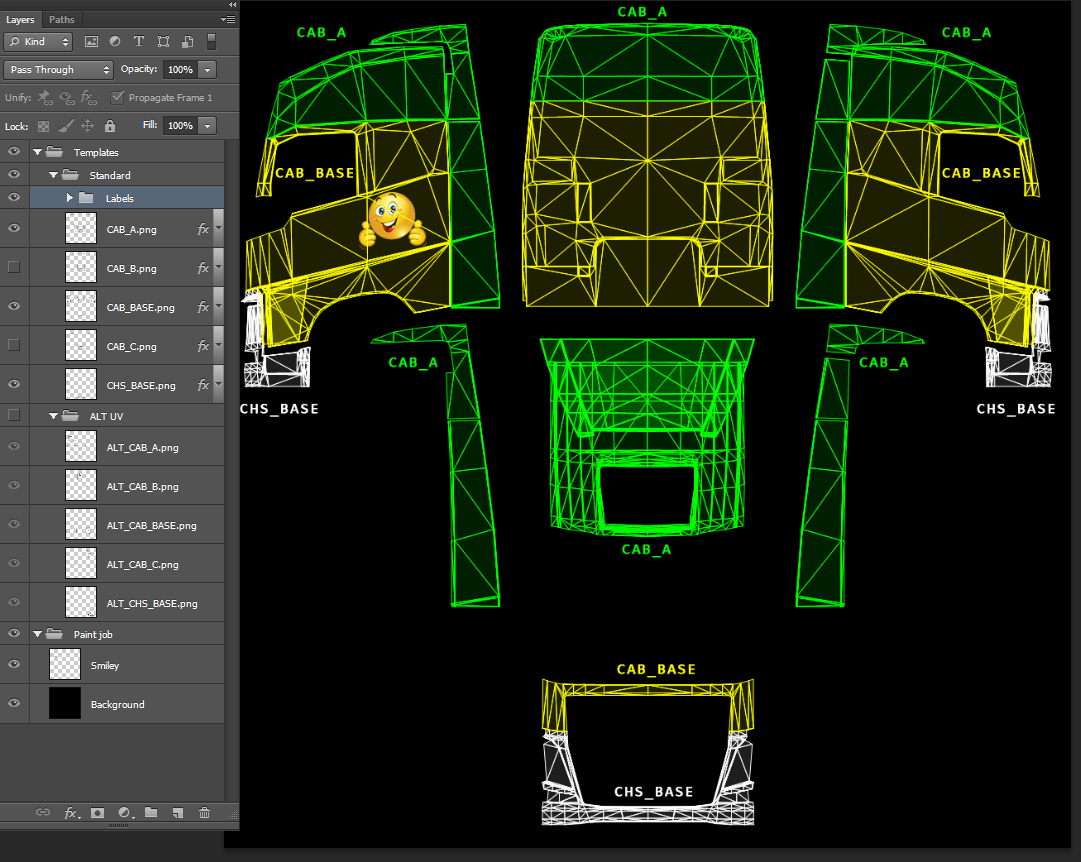The image size is (1081, 862).
Task: Show the CAB_B.png layer
Action: tap(14, 267)
